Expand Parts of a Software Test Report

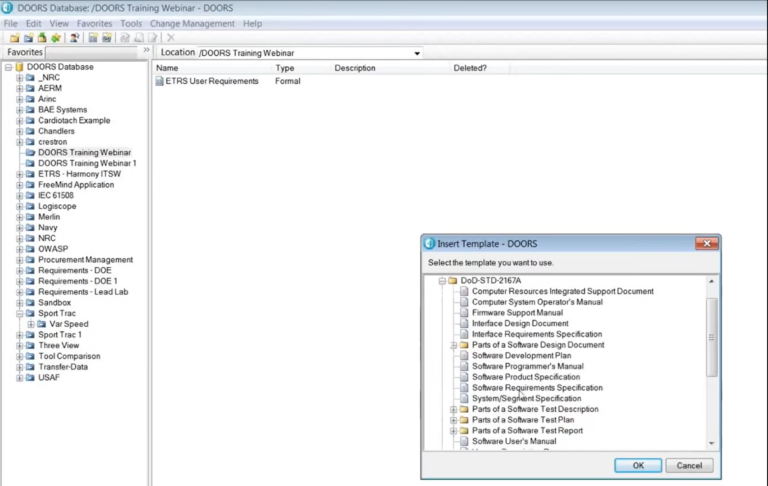453,431
